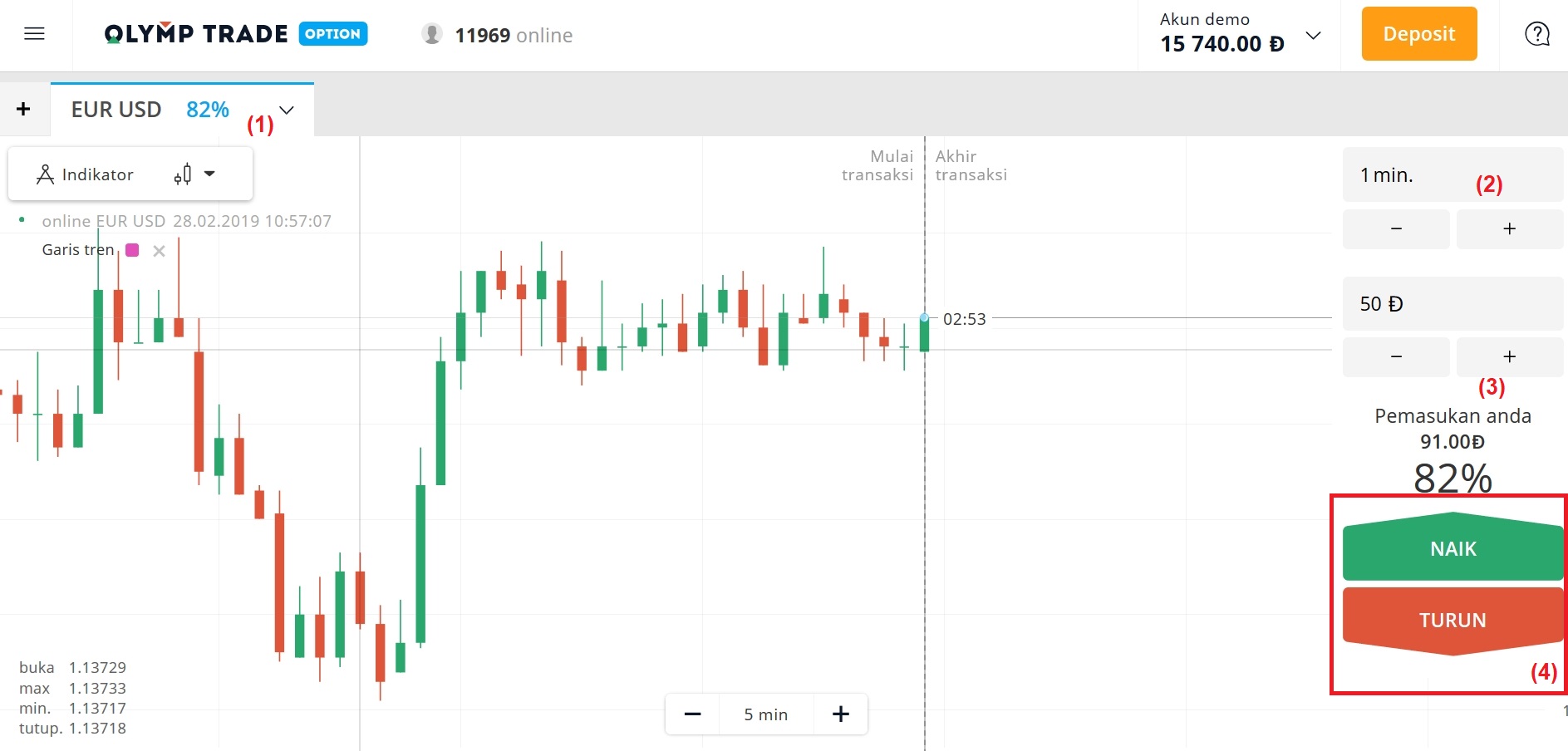Add a new asset tab with plus icon
The width and height of the screenshot is (1568, 751).
(x=24, y=108)
